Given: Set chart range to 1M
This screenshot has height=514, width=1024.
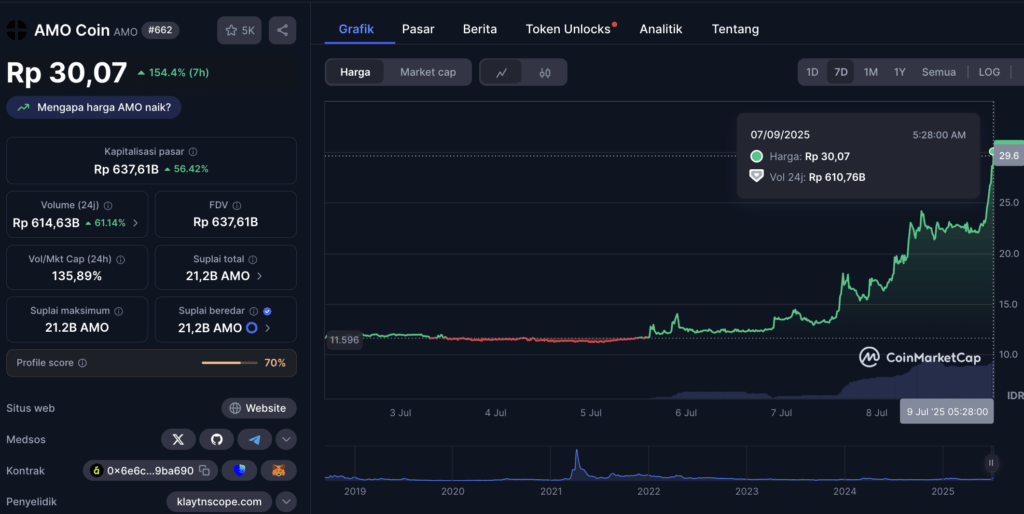Looking at the screenshot, I should pyautogui.click(x=871, y=72).
